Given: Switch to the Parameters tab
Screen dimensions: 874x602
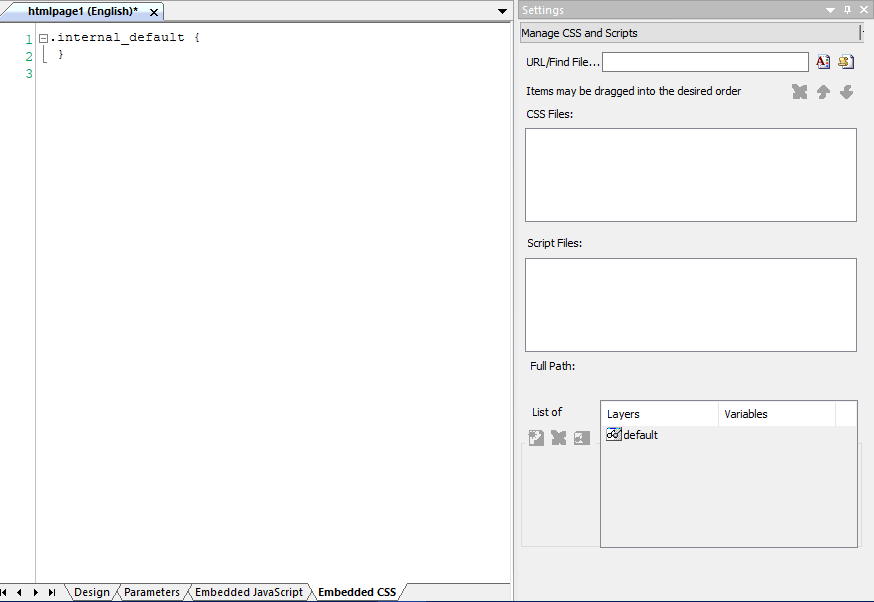Looking at the screenshot, I should pos(152,592).
